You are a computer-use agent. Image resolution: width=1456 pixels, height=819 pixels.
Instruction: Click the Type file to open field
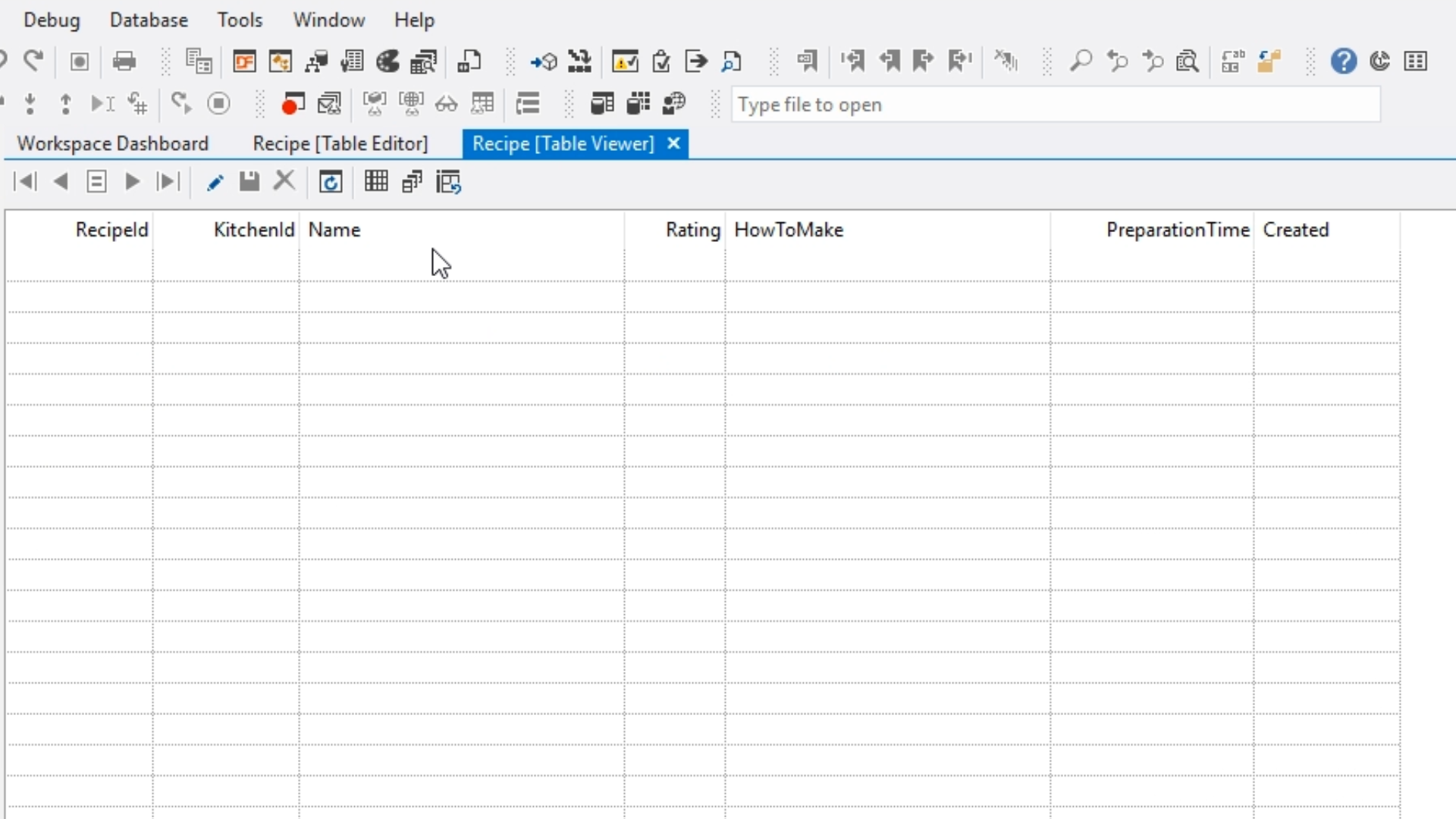(1054, 105)
